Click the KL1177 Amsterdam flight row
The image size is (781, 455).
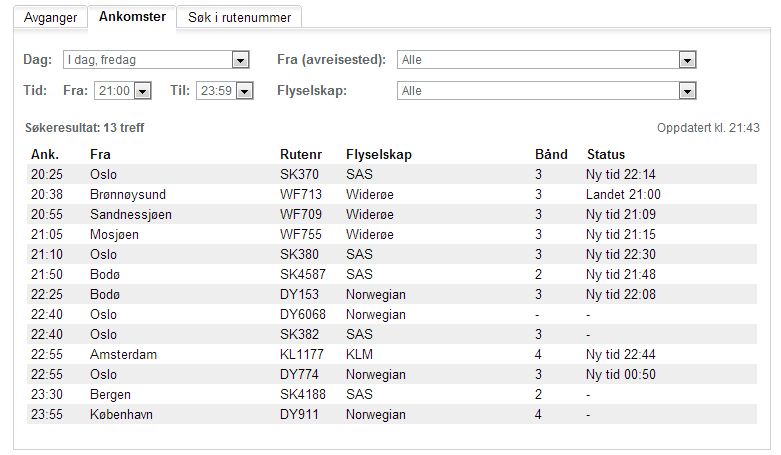pyautogui.click(x=395, y=354)
